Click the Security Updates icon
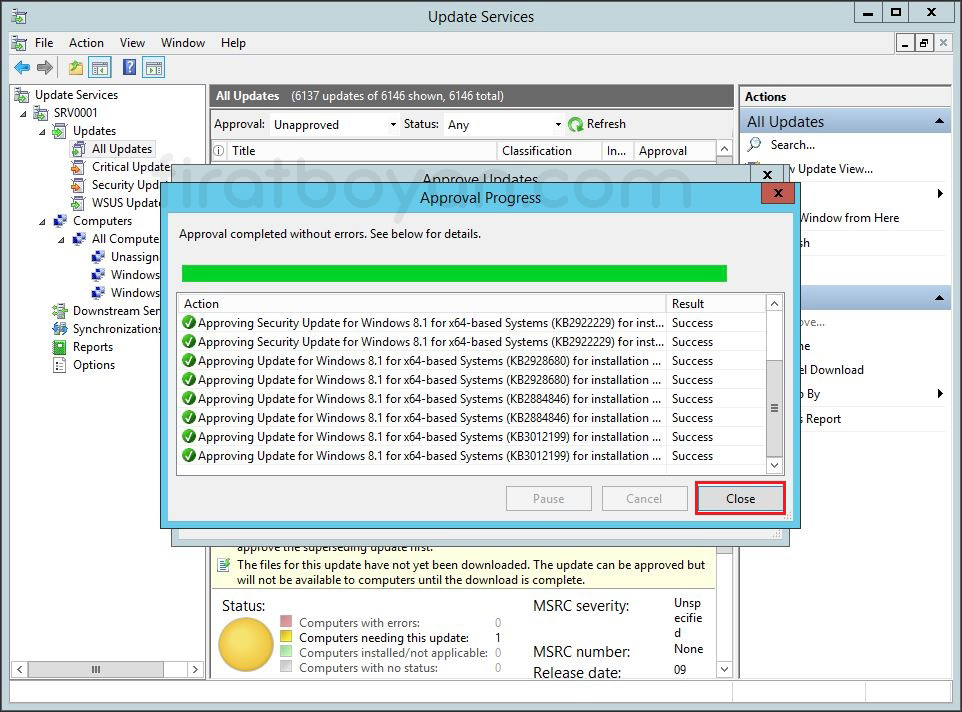Viewport: 962px width, 712px height. tap(79, 185)
